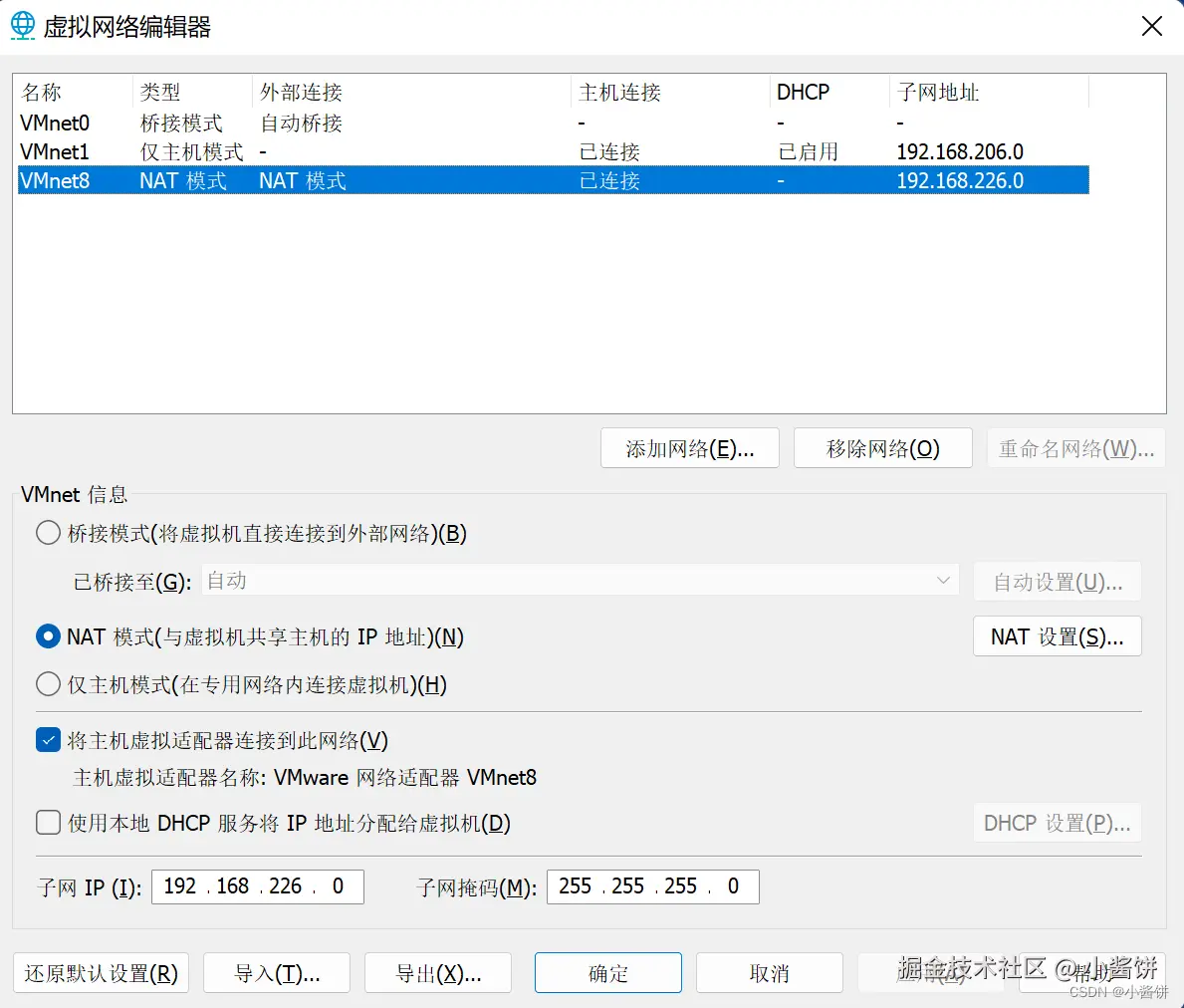Click 还原默认设置(R) button
This screenshot has height=1008, width=1184.
tap(102, 972)
